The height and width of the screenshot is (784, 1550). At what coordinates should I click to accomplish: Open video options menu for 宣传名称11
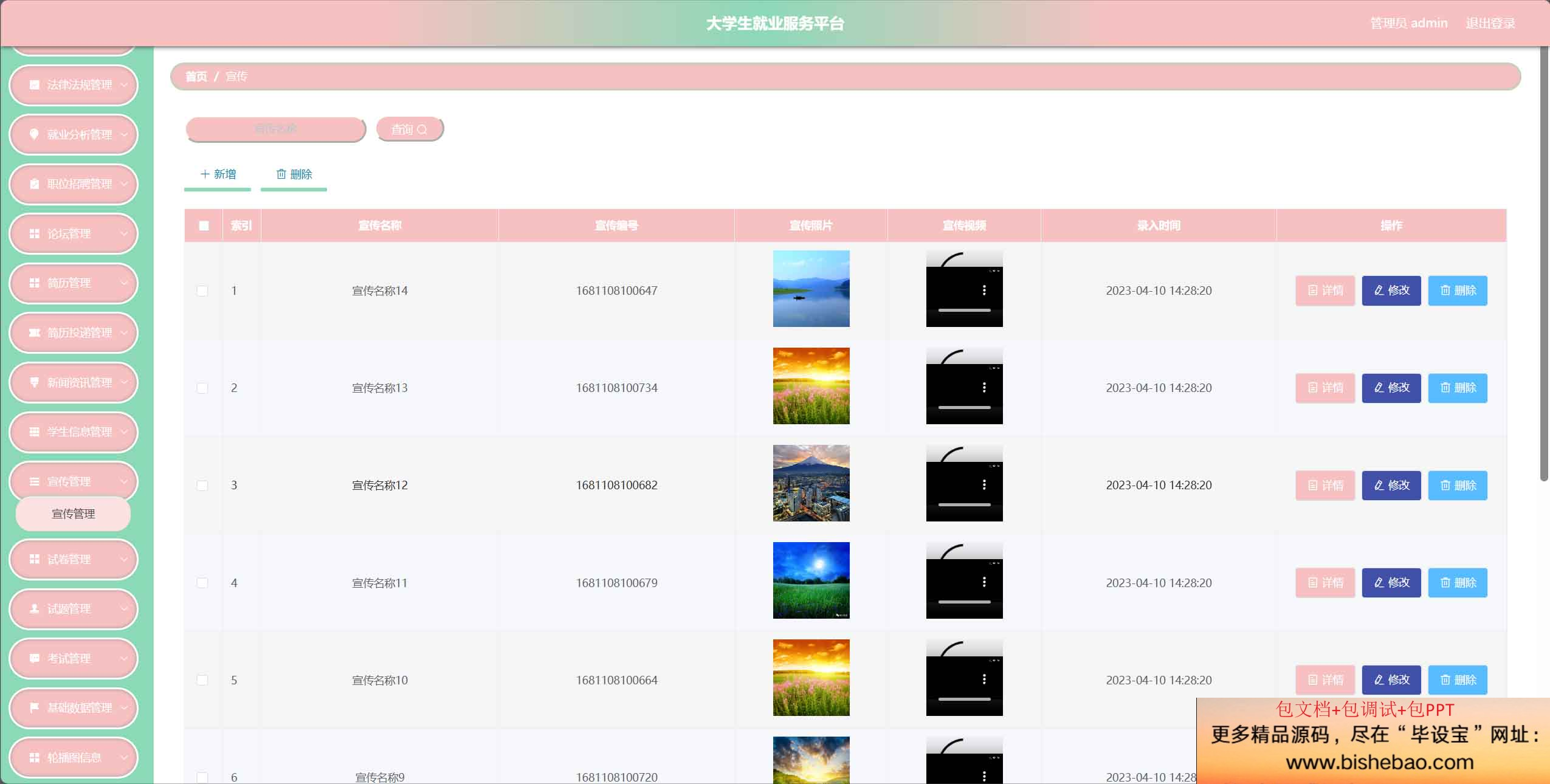984,582
